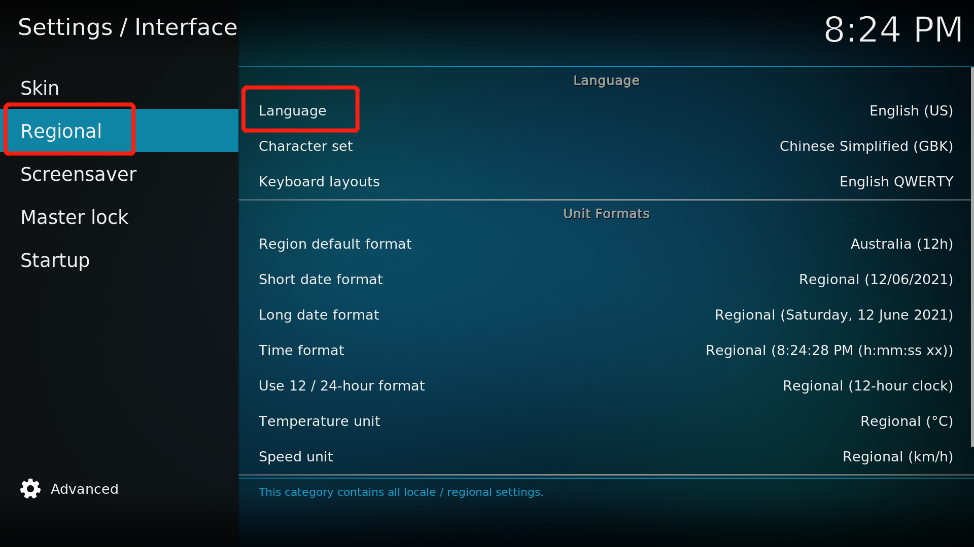Click the Advanced settings level label
The width and height of the screenshot is (974, 547).
pos(84,489)
